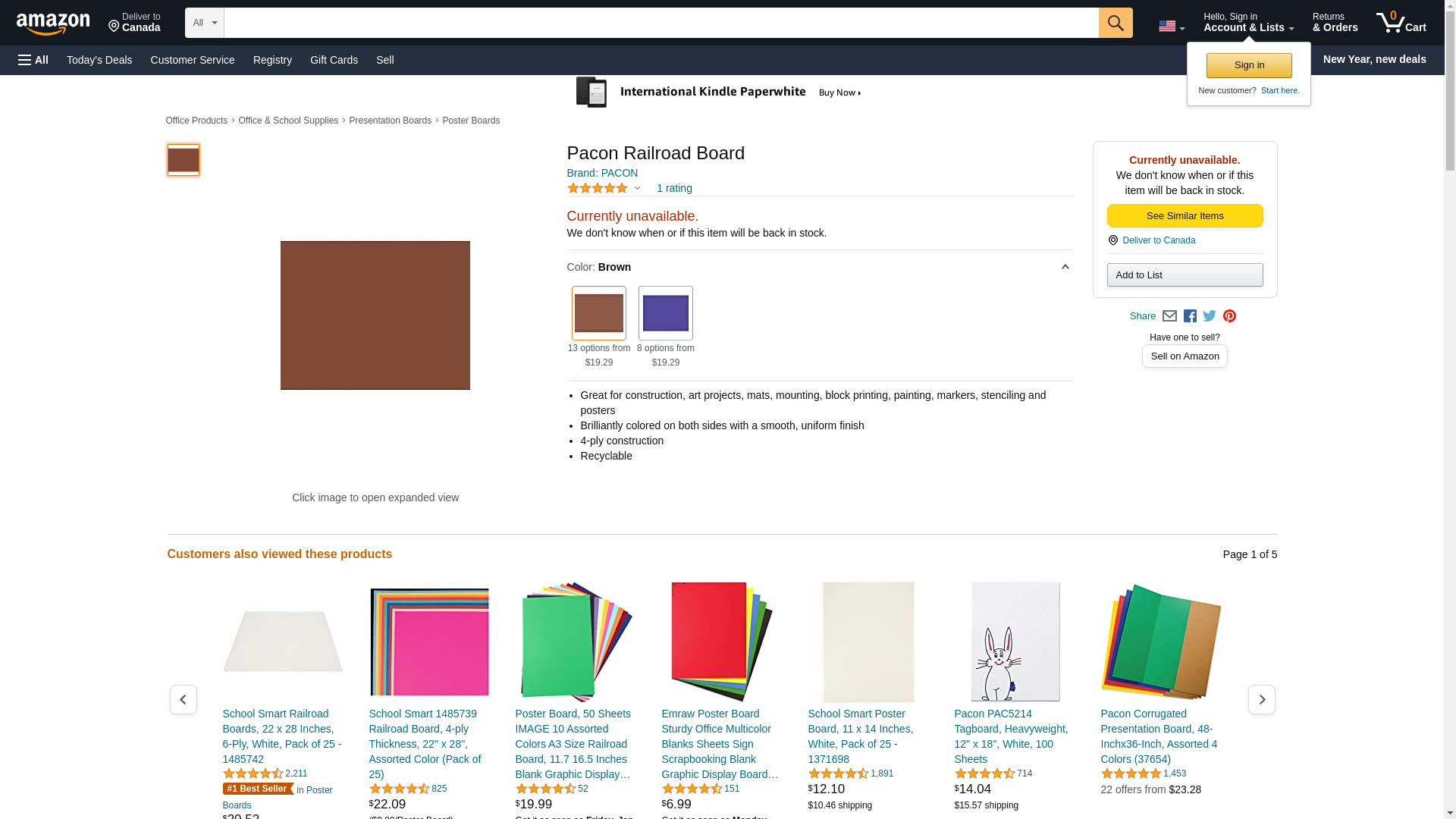
Task: Select the purple color swatch
Action: click(x=665, y=313)
